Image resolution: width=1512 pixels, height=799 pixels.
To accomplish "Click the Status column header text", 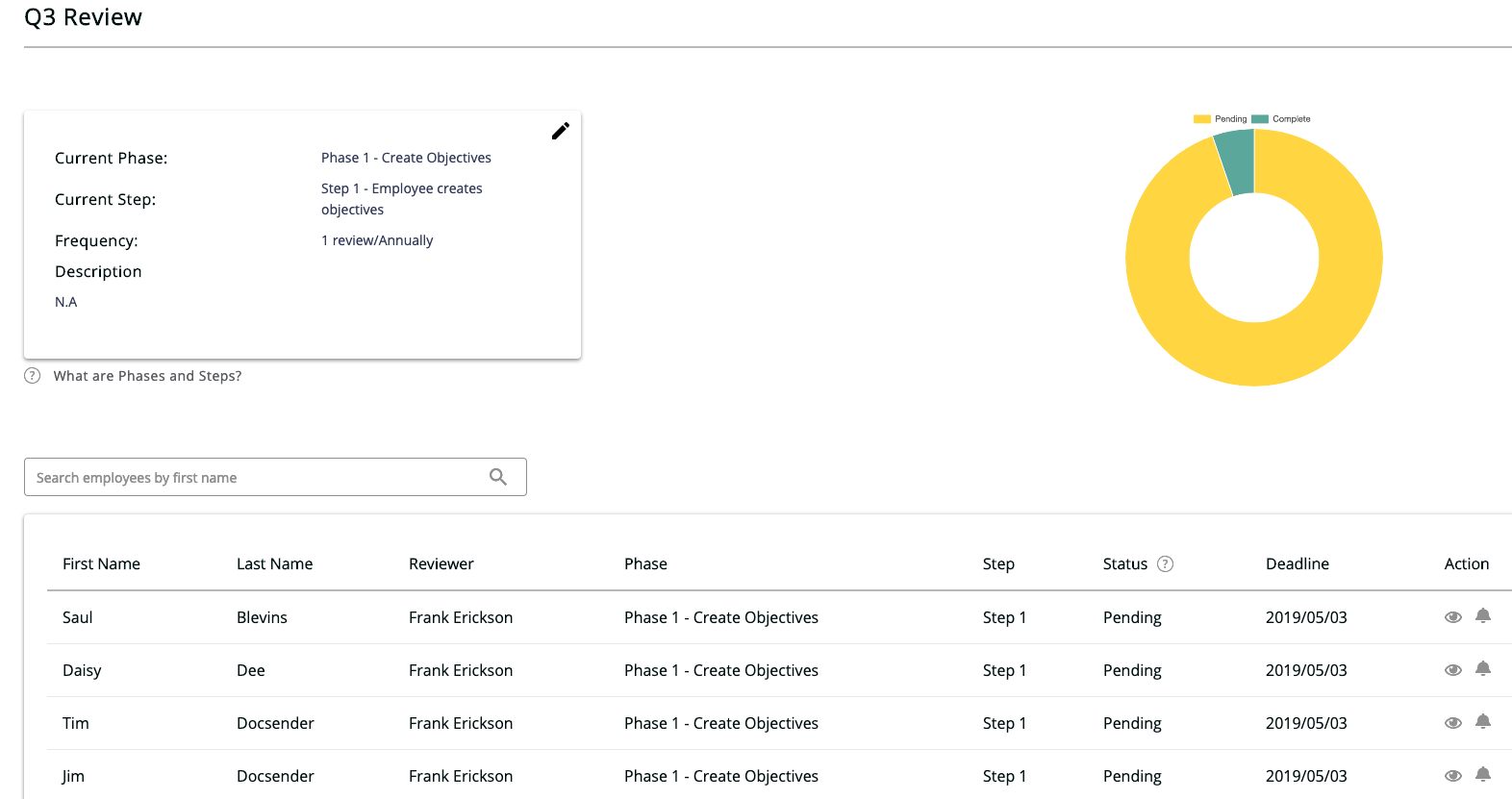I will coord(1125,564).
